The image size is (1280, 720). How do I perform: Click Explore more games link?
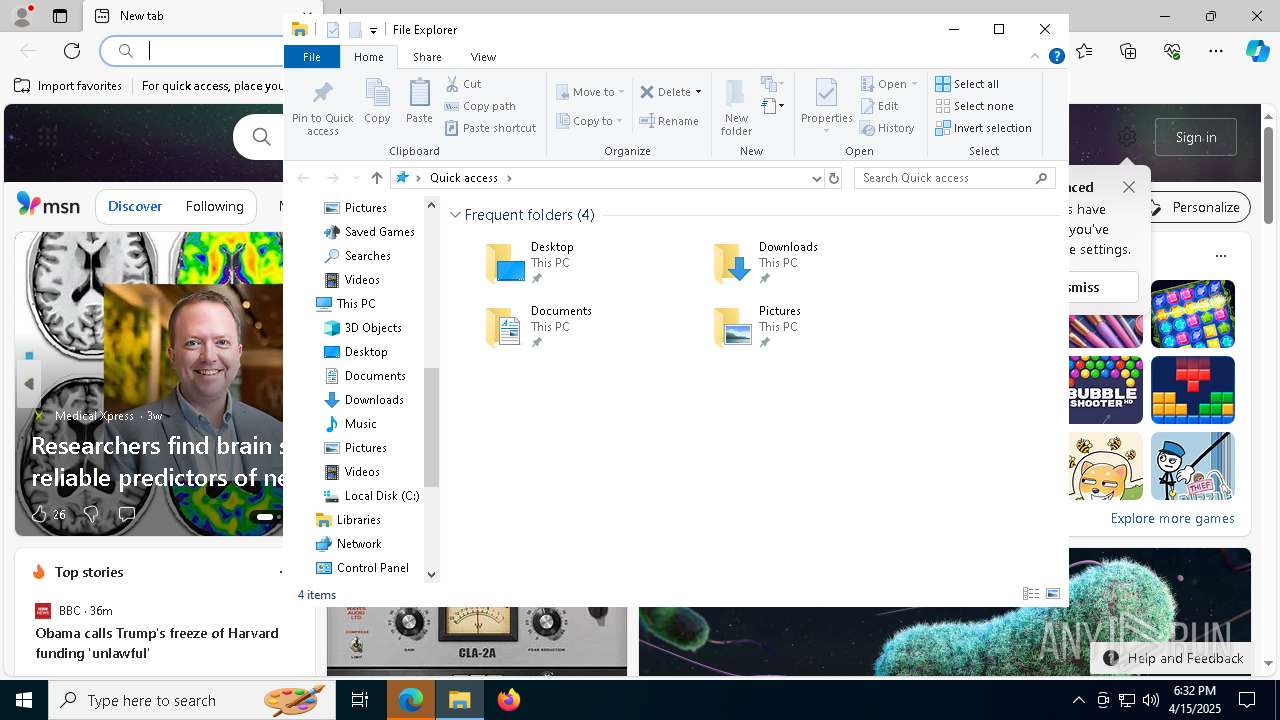click(1172, 519)
